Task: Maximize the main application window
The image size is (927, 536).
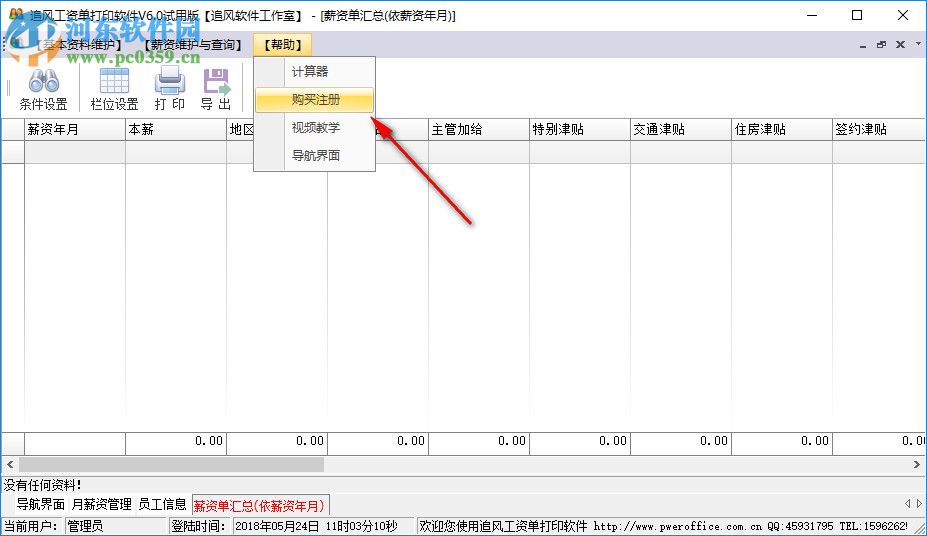Action: [857, 16]
